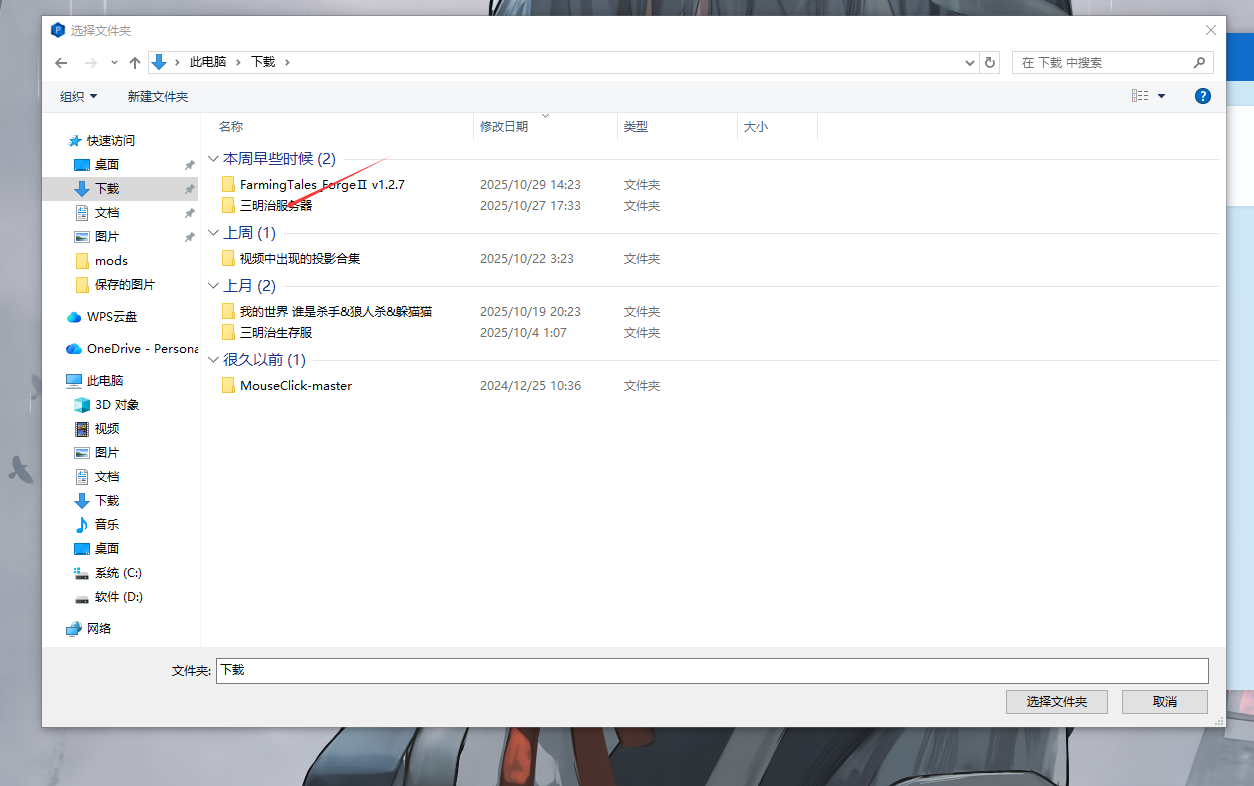
Task: Click the 此电脑 breadcrumb in address bar
Action: point(208,62)
